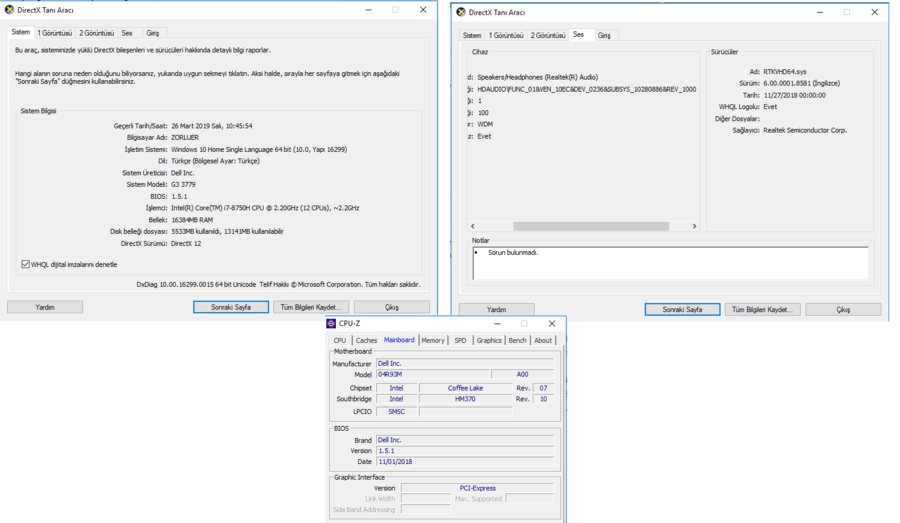Click the Chipset Coffee Lake field
The image size is (900, 523).
point(465,388)
